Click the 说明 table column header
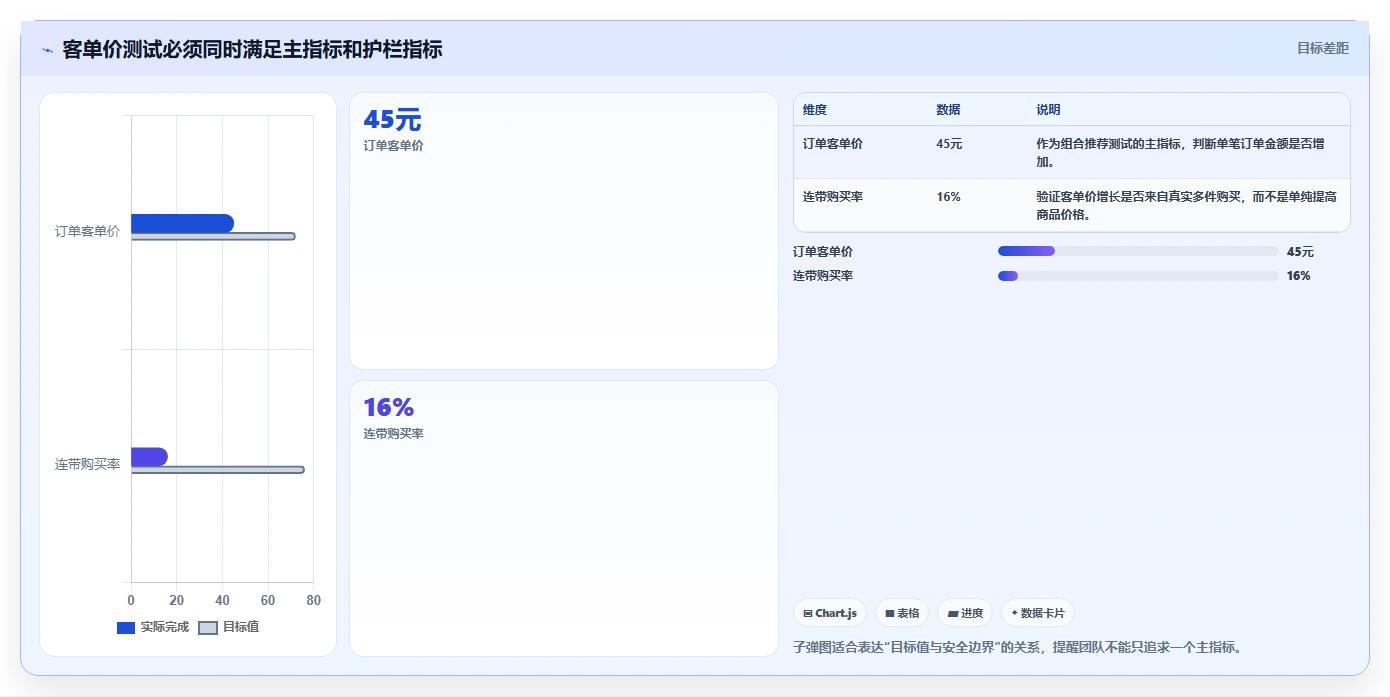1390x697 pixels. [x=1048, y=110]
